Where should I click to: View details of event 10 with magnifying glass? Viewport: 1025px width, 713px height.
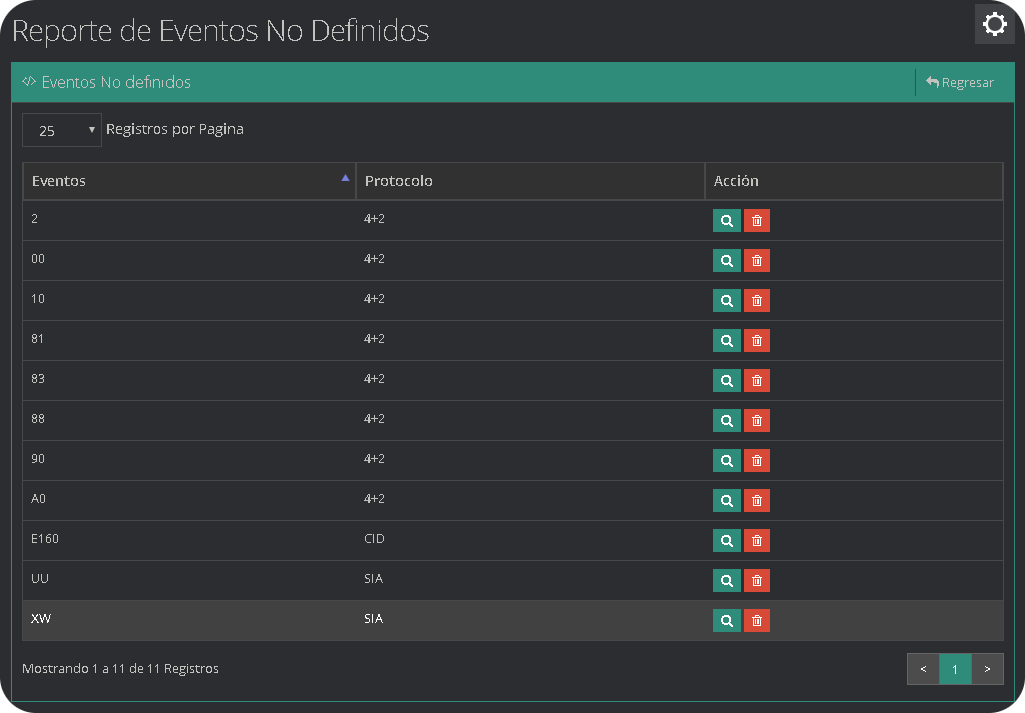[x=727, y=300]
